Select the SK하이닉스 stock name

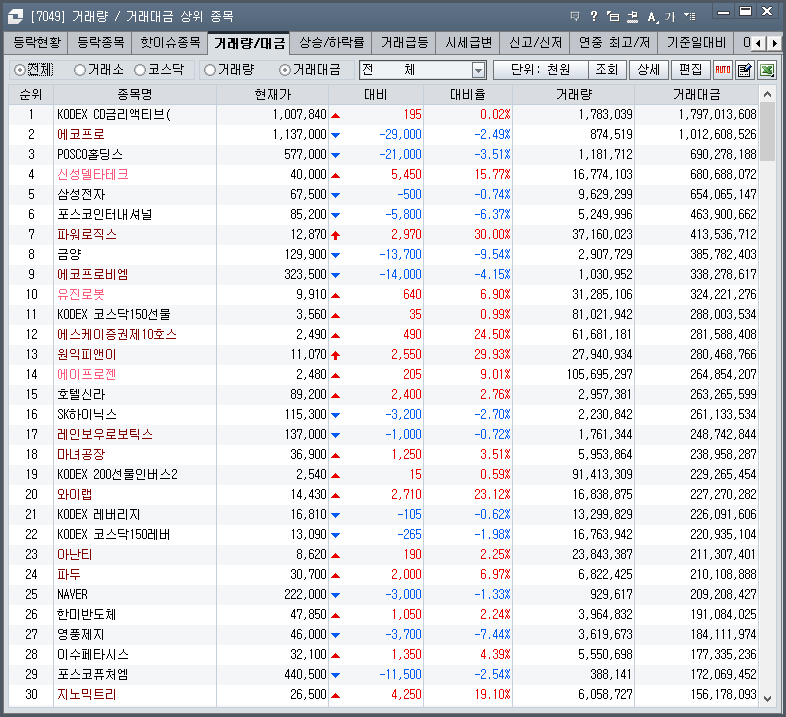pyautogui.click(x=87, y=415)
